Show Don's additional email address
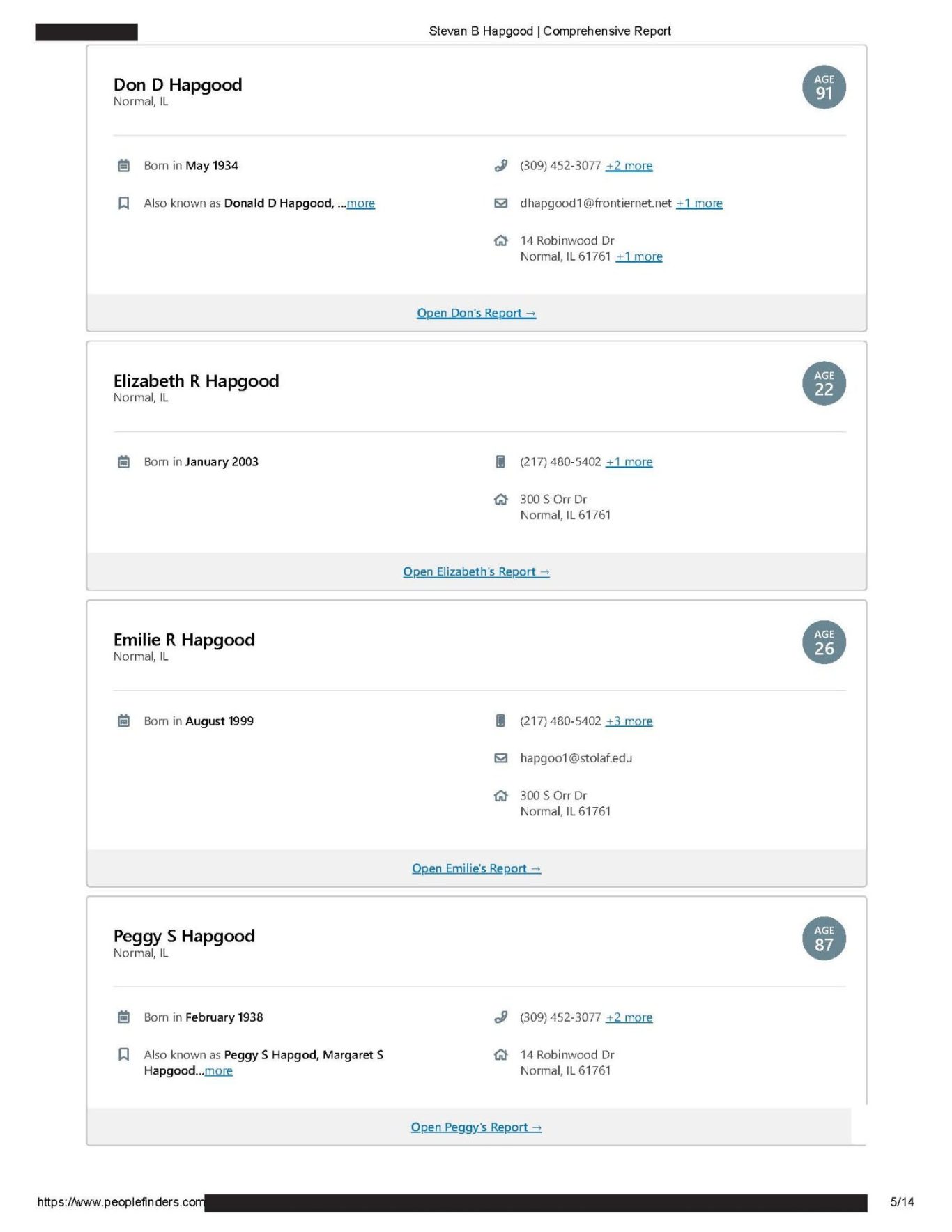 699,203
